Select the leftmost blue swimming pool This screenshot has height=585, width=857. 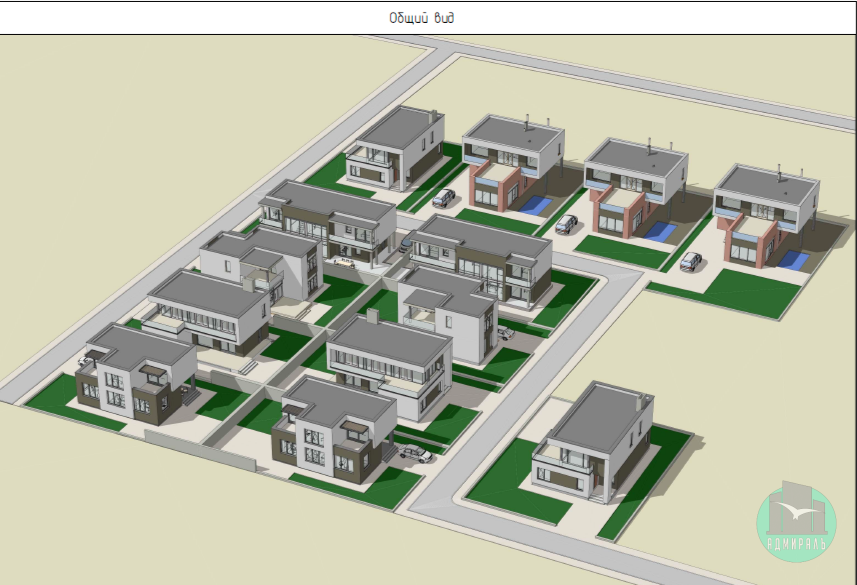[x=535, y=206]
